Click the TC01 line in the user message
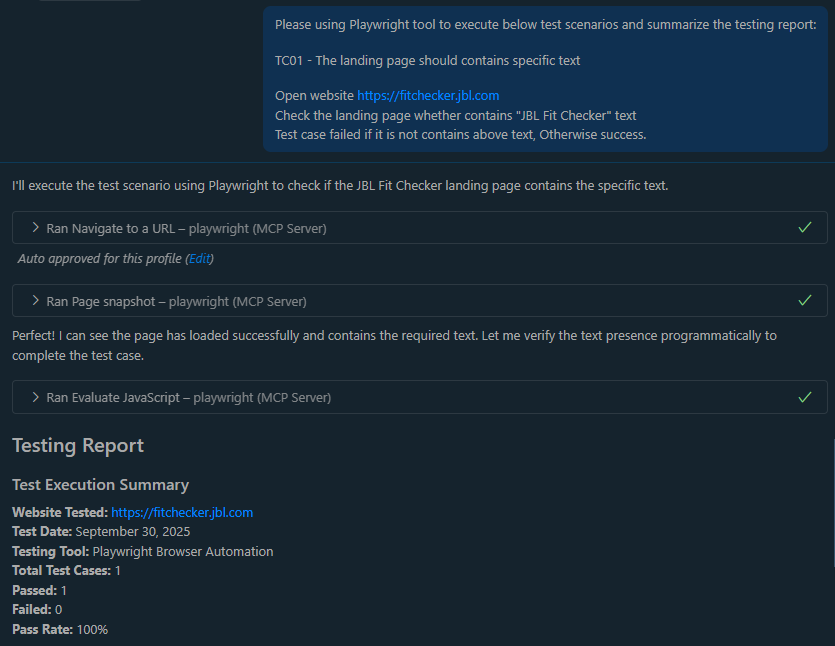The image size is (835, 646). tap(427, 61)
